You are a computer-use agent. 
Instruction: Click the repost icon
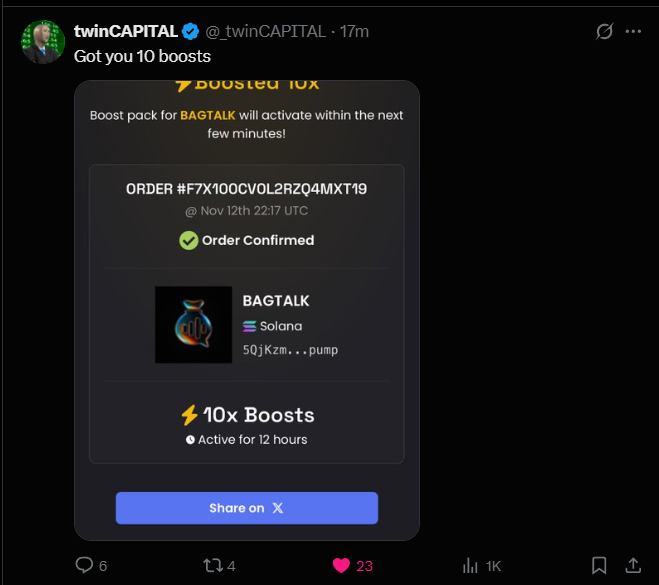[x=212, y=565]
